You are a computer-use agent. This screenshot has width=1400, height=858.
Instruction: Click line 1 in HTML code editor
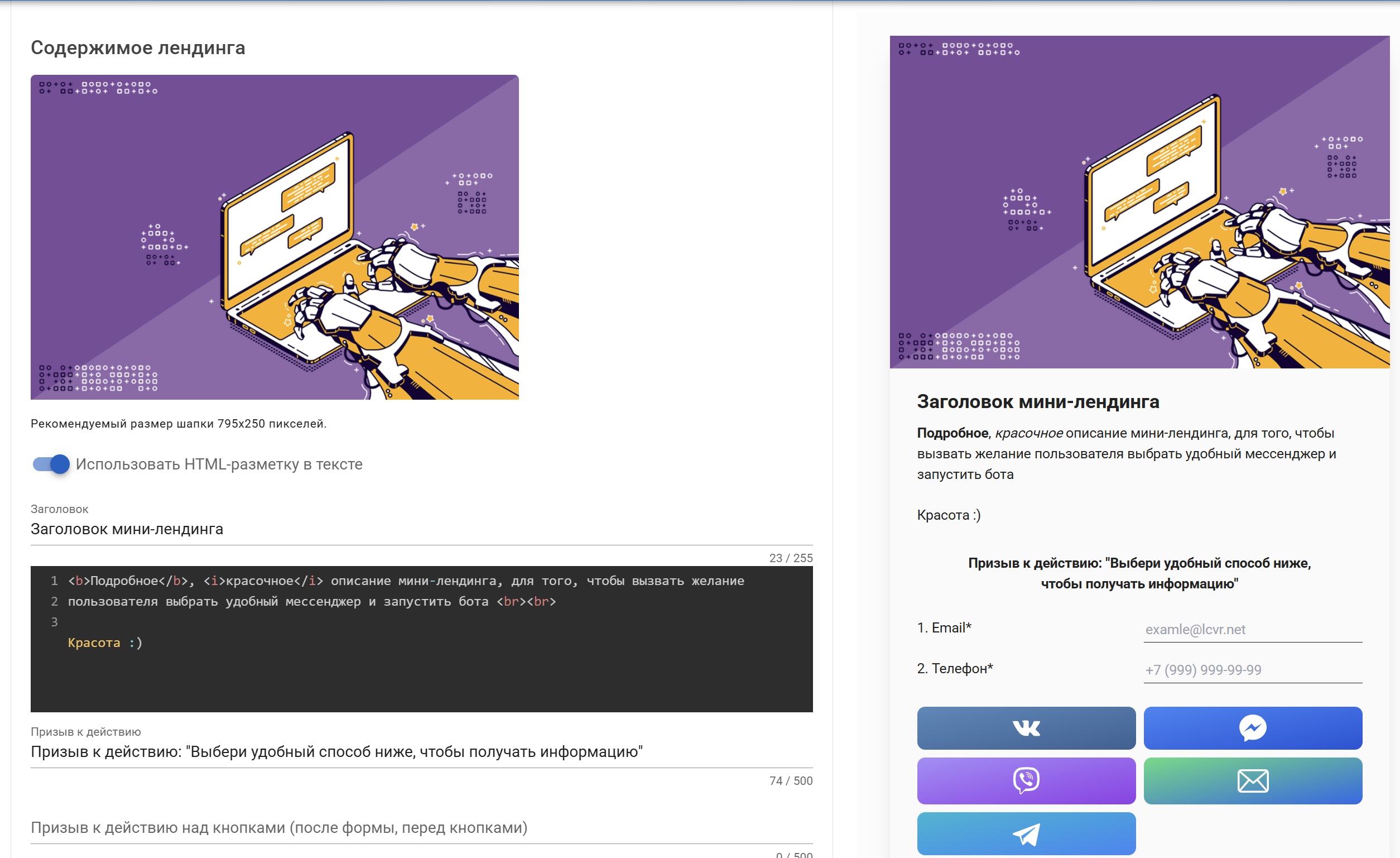406,581
